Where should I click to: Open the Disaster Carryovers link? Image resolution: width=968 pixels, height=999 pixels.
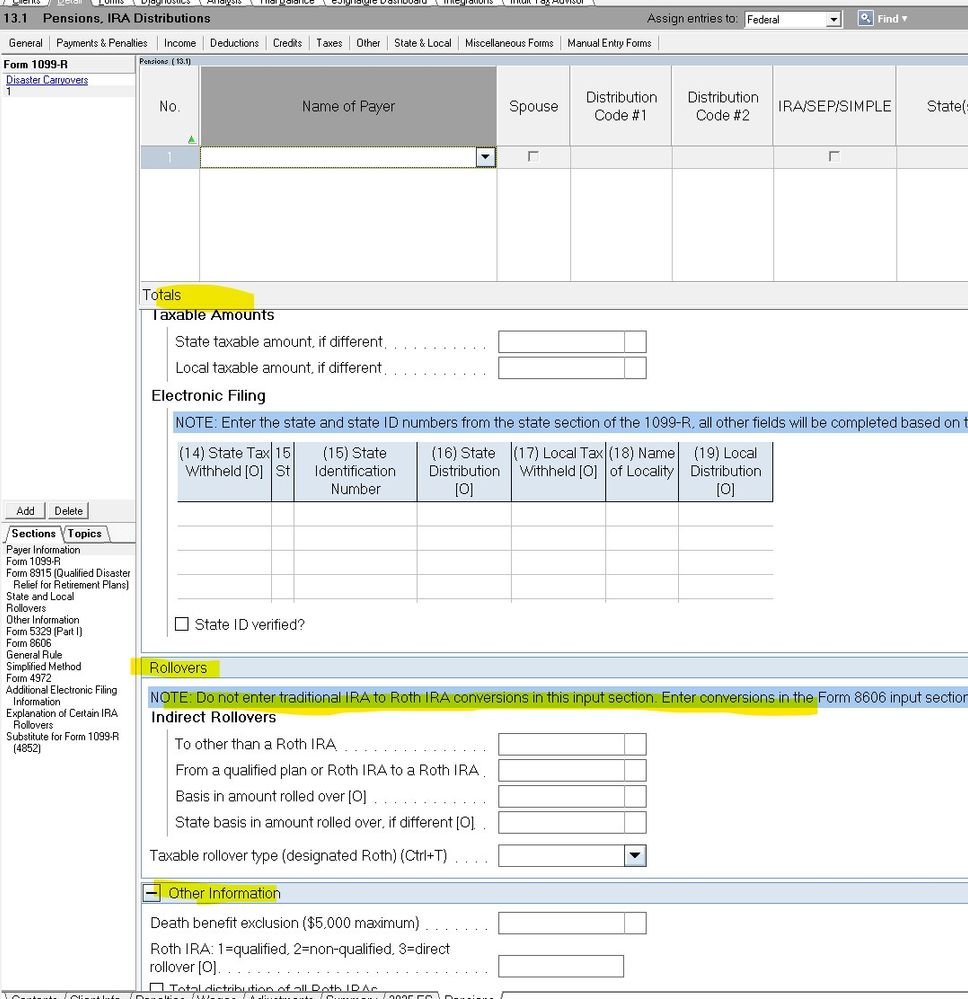(47, 80)
